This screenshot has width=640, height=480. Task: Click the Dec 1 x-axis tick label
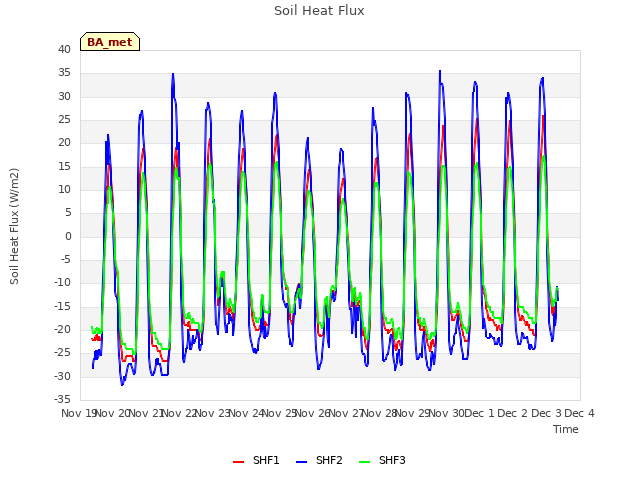tap(480, 413)
